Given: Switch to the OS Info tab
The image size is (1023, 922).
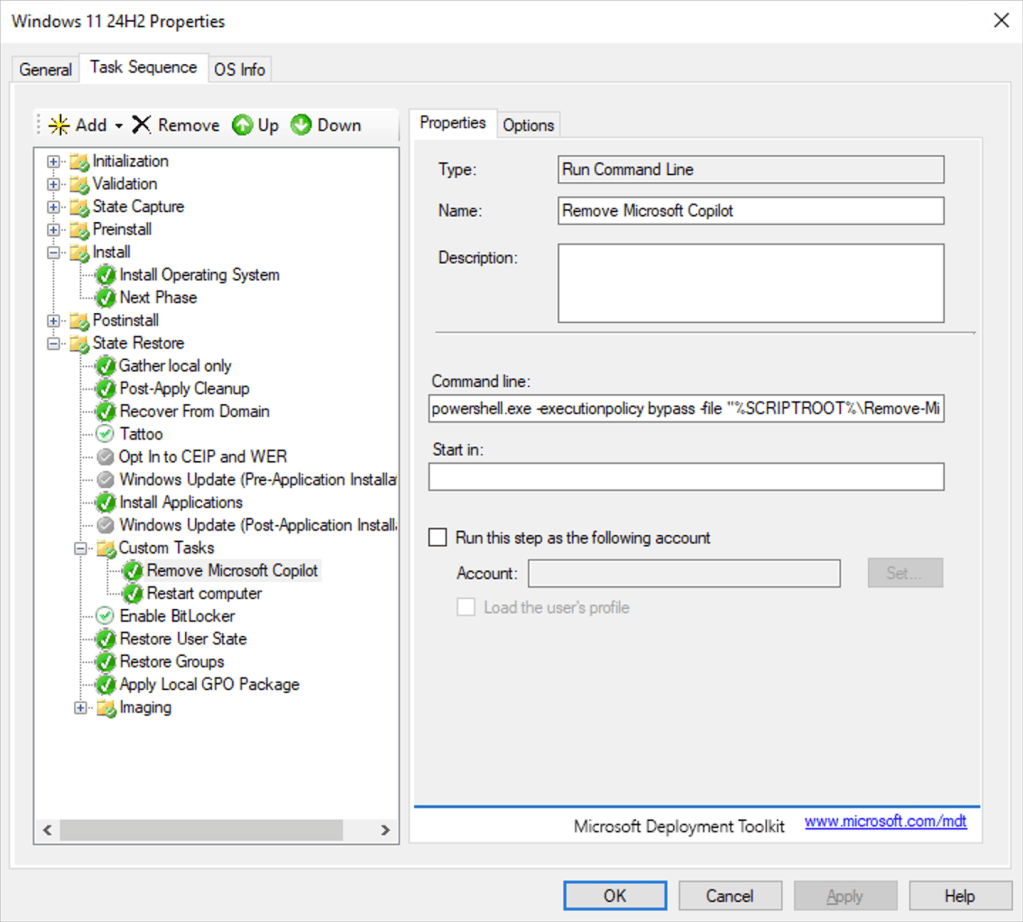Looking at the screenshot, I should [239, 68].
